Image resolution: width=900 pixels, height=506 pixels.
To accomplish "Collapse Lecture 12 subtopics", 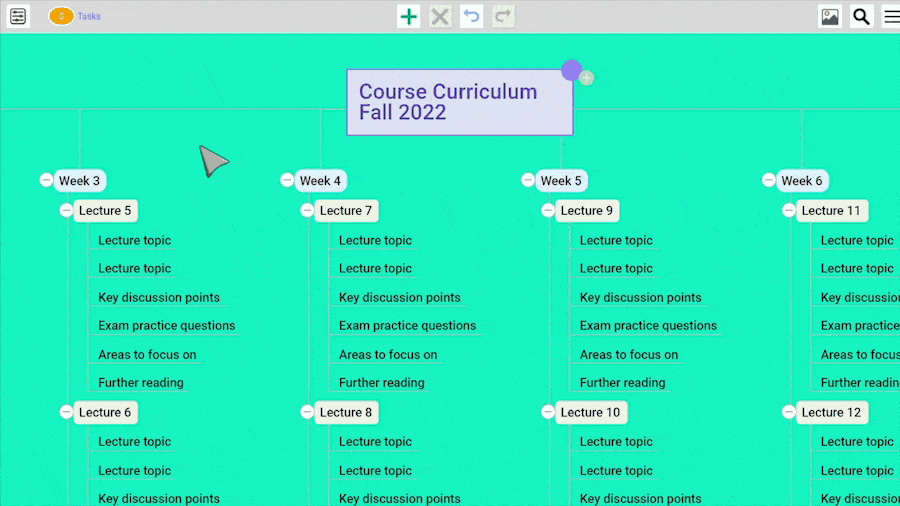I will click(789, 412).
